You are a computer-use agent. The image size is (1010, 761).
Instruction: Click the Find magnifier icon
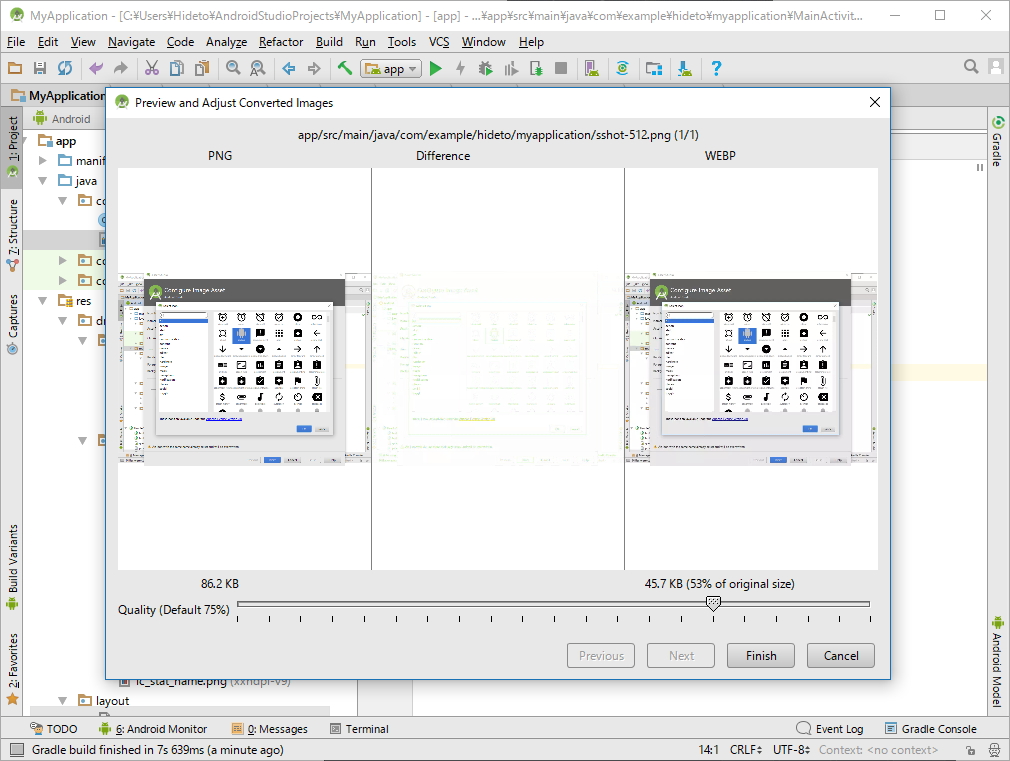233,68
